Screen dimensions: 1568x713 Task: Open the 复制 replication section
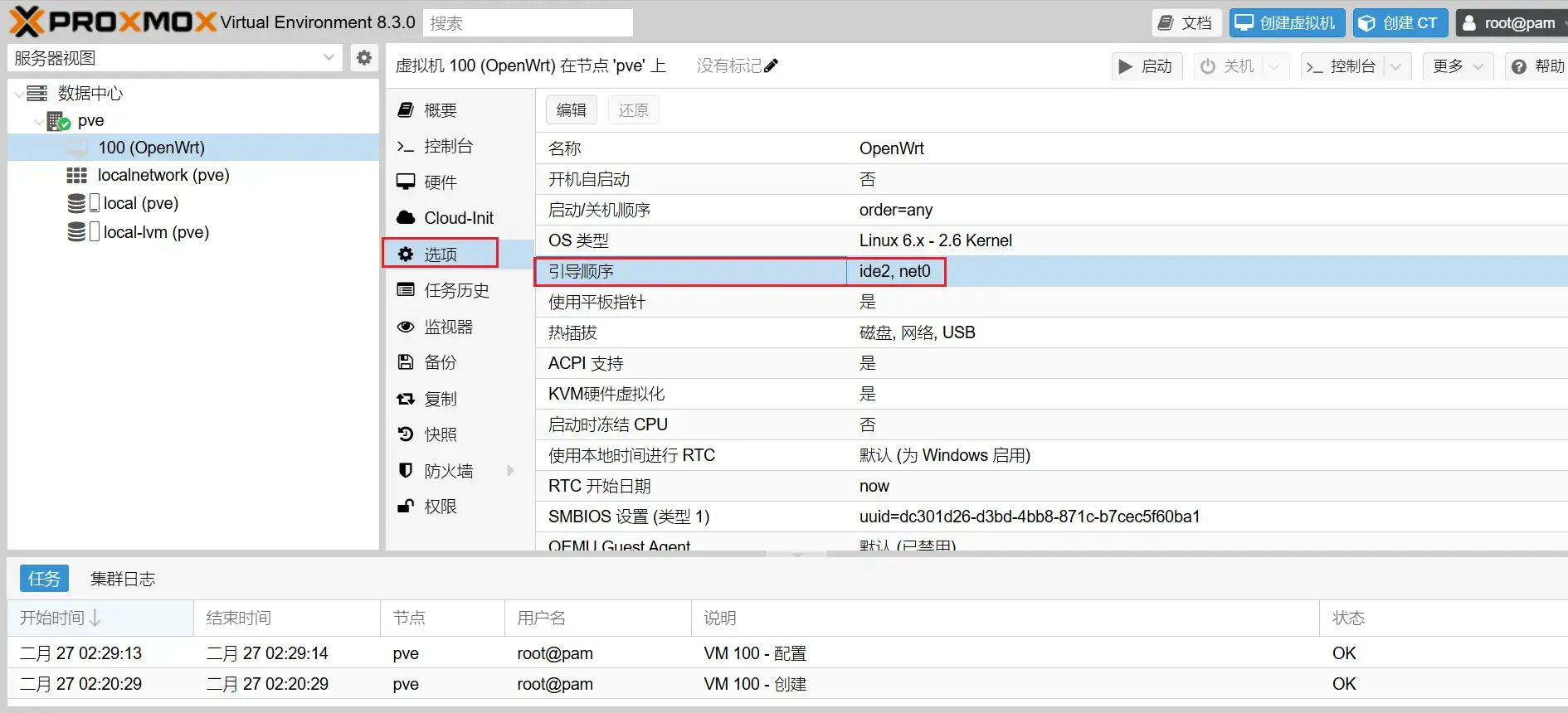coord(440,399)
